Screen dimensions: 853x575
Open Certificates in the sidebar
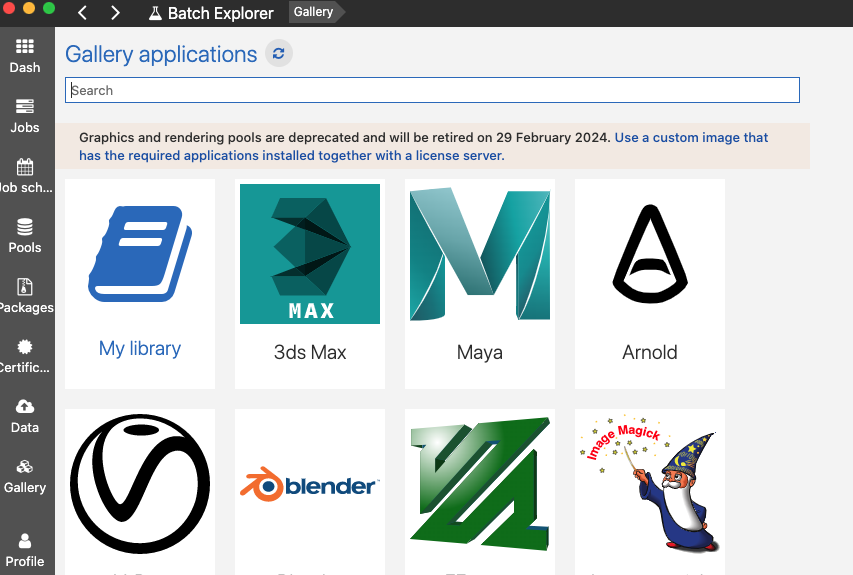(25, 356)
